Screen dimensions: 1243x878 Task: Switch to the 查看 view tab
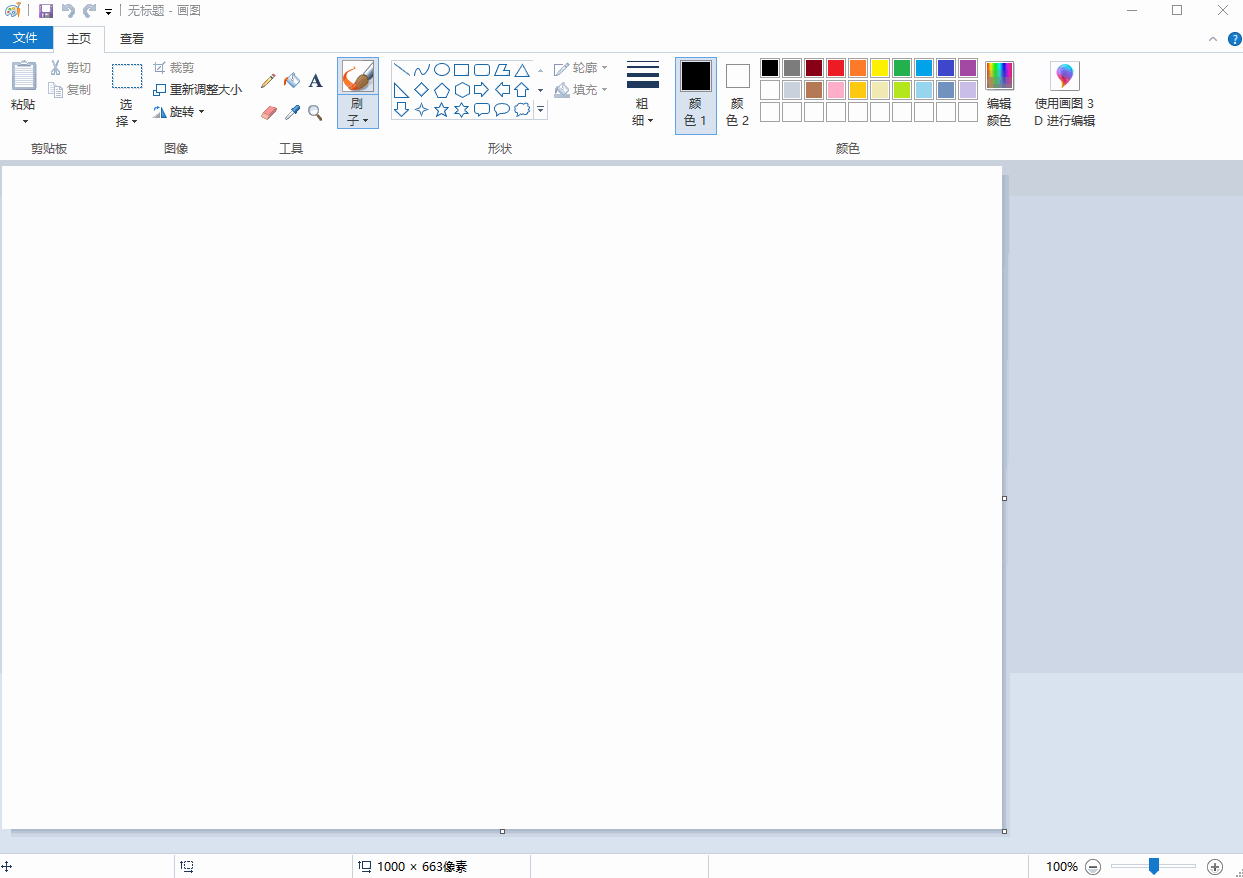pos(132,39)
